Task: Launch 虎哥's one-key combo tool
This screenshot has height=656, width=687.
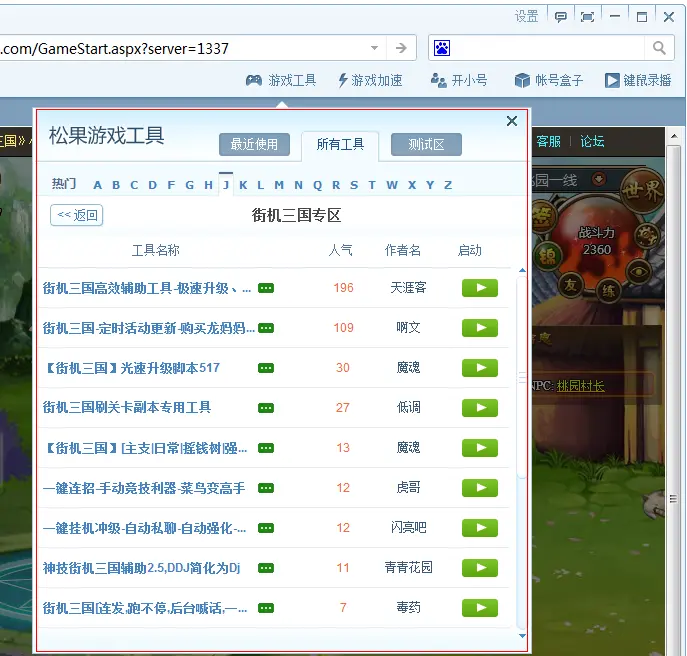Action: point(480,488)
